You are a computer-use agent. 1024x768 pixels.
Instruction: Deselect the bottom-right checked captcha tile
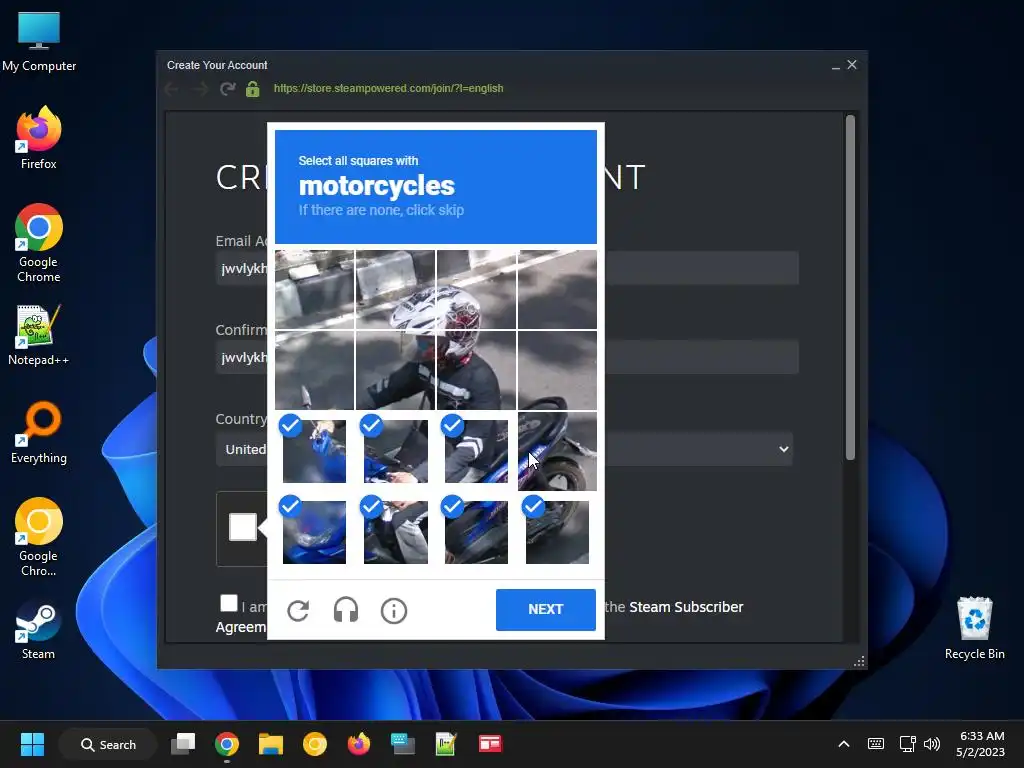(557, 532)
